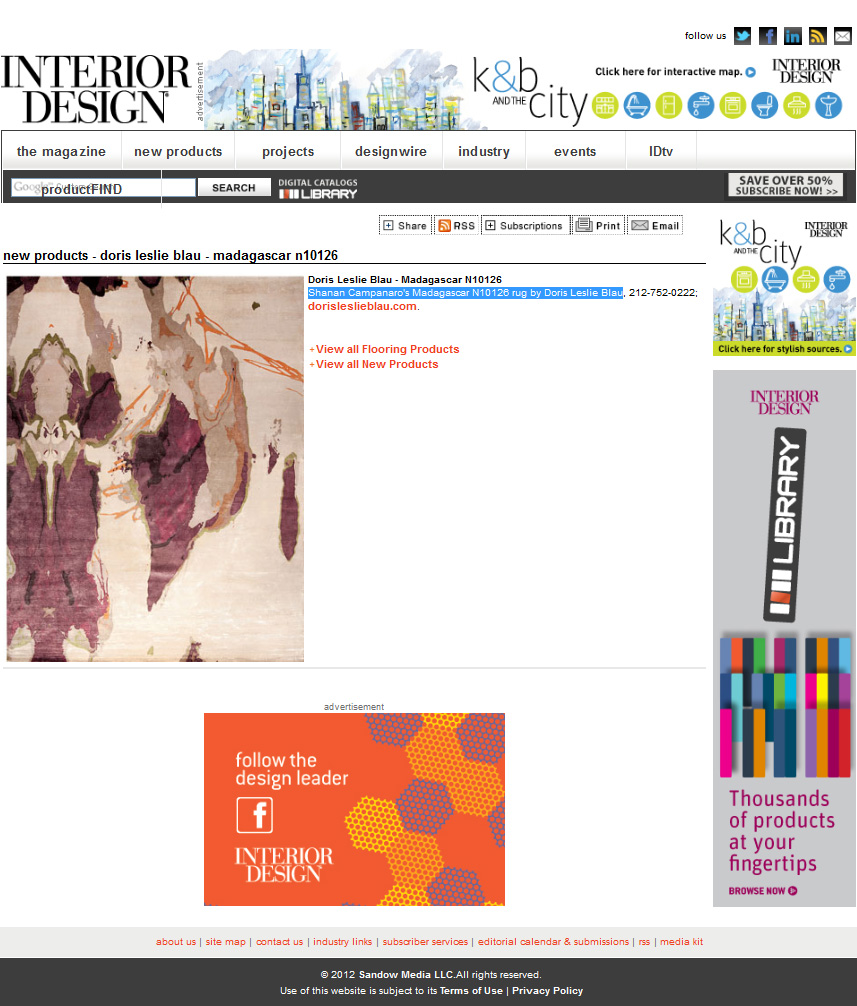The height and width of the screenshot is (1006, 857).
Task: Click blue arrow after interactive map text
Action: (751, 72)
